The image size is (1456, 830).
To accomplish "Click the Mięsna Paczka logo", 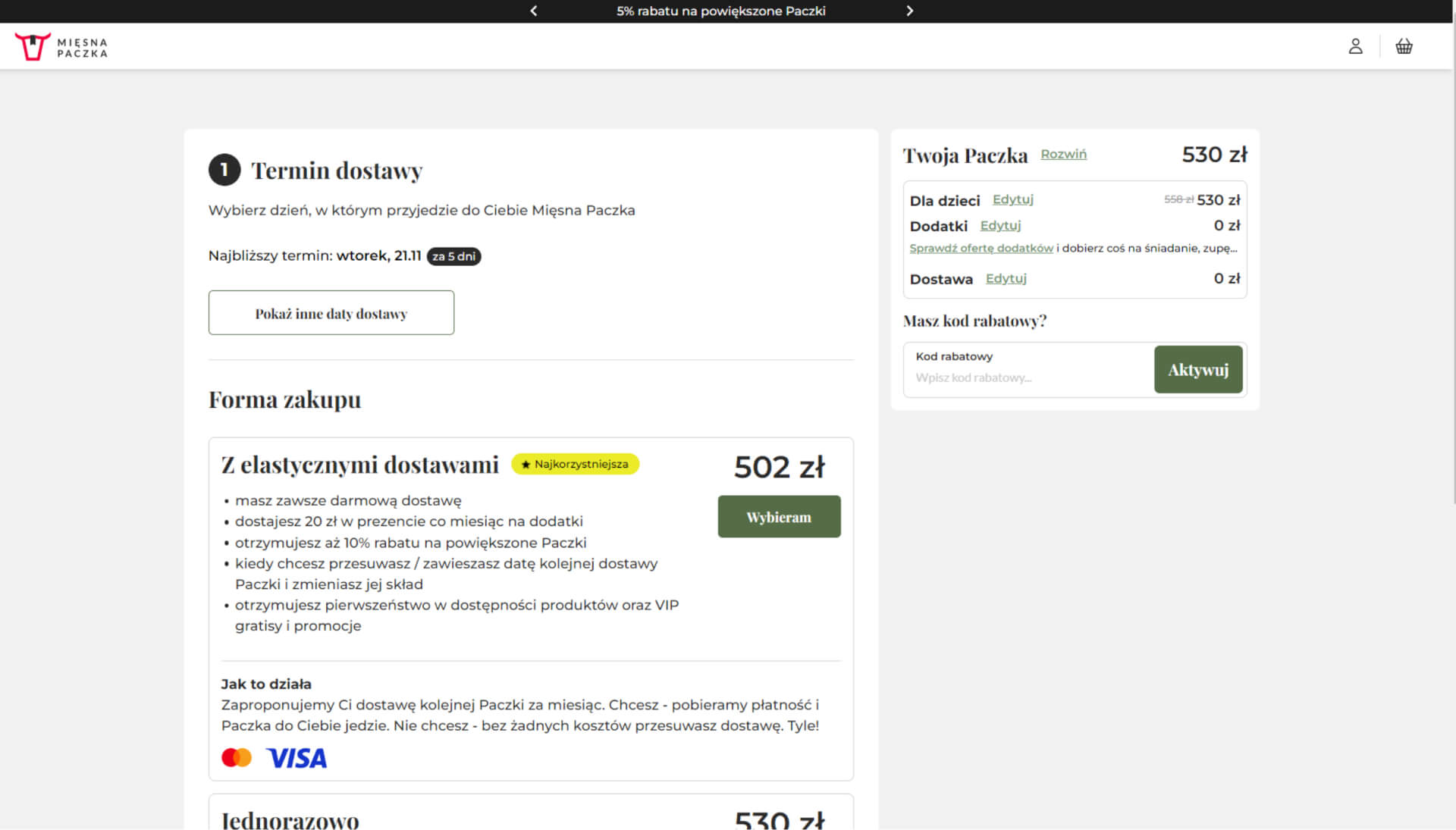I will pos(61,47).
